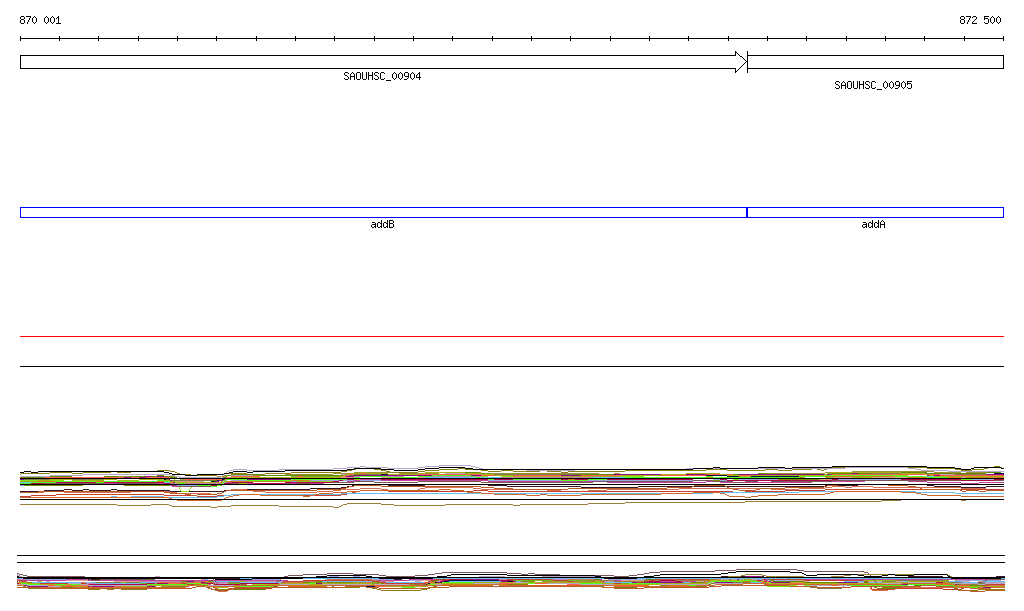Select the blue addB feature bar
1024x611 pixels.
pos(382,212)
